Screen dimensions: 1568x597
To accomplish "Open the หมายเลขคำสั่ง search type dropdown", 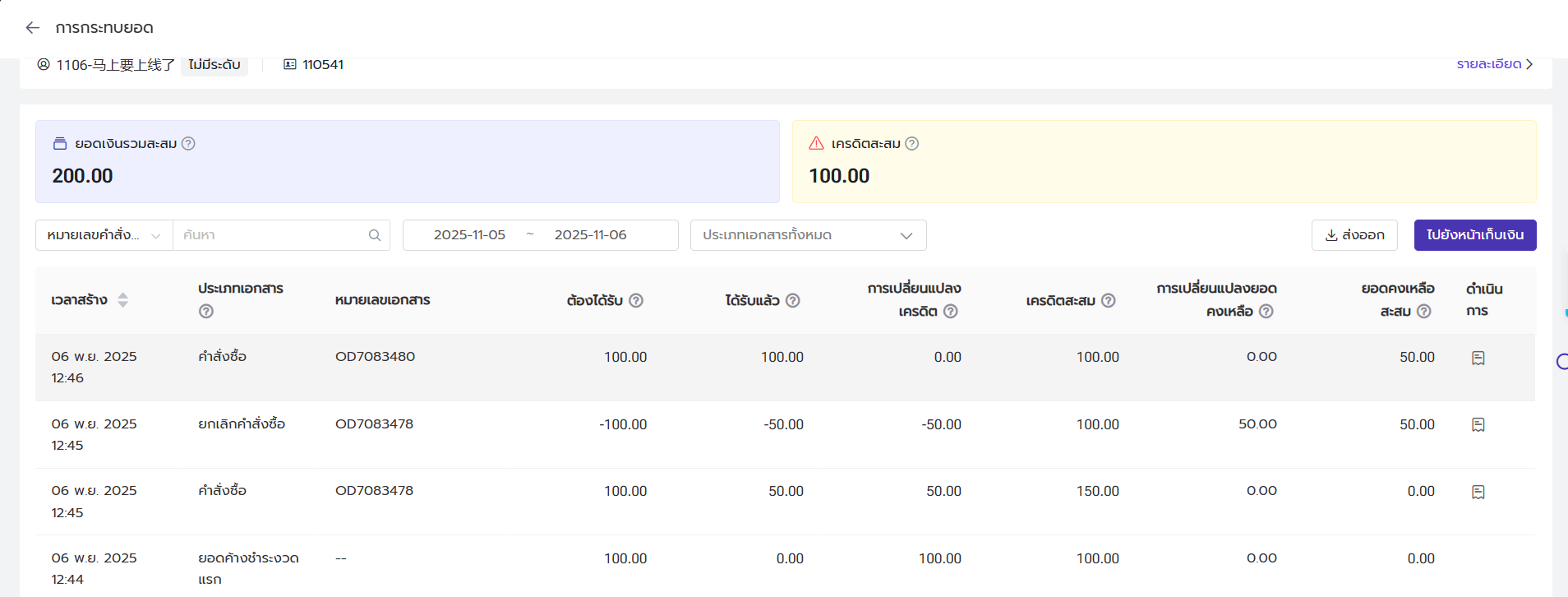I will point(104,235).
